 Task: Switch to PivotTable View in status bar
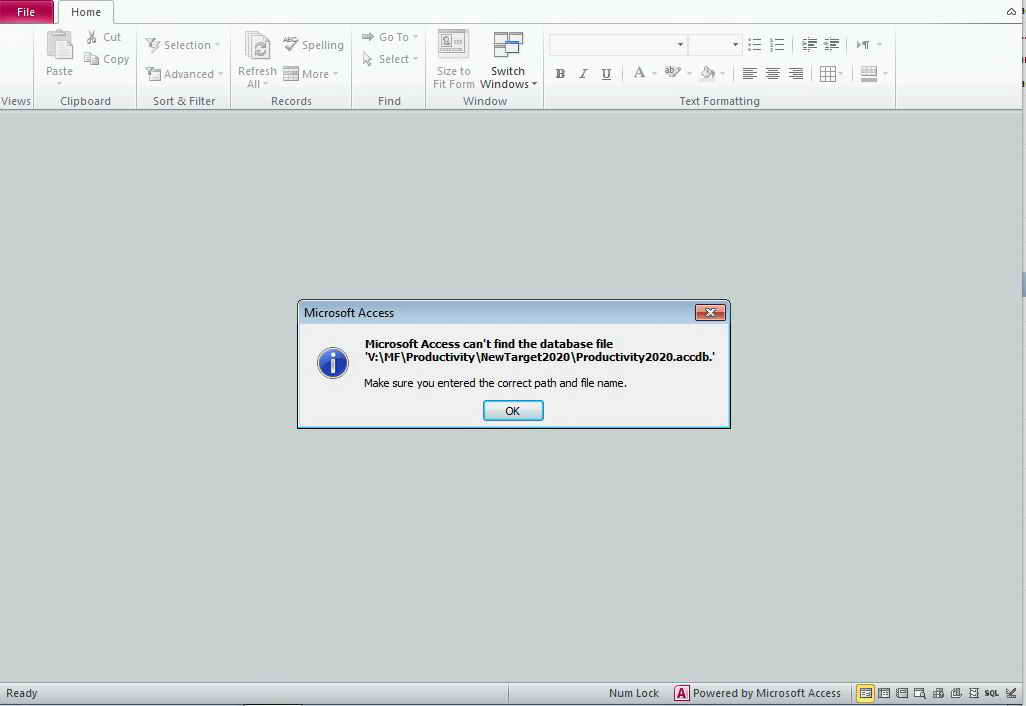(938, 694)
